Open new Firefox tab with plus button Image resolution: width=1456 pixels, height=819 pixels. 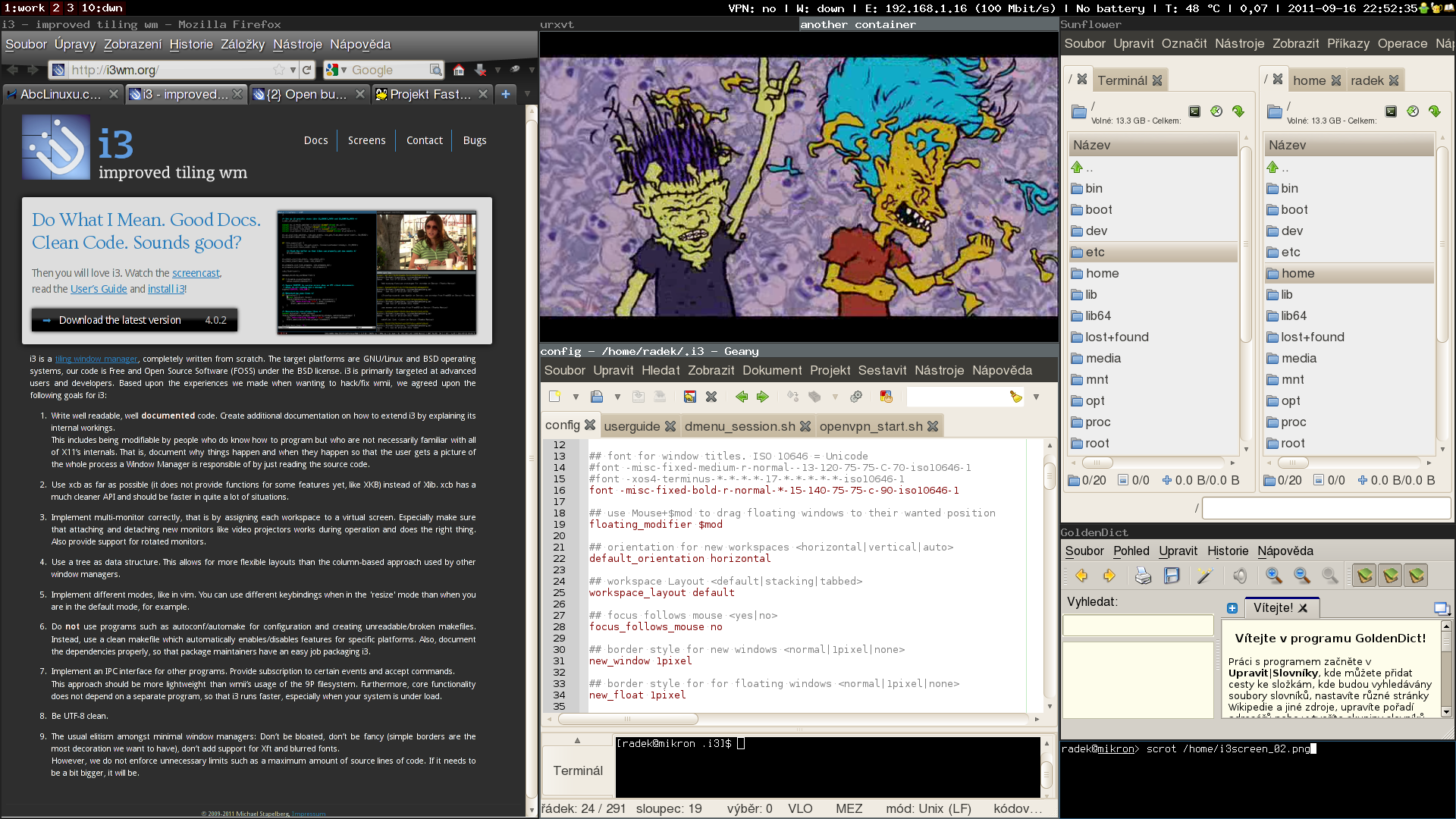click(506, 94)
